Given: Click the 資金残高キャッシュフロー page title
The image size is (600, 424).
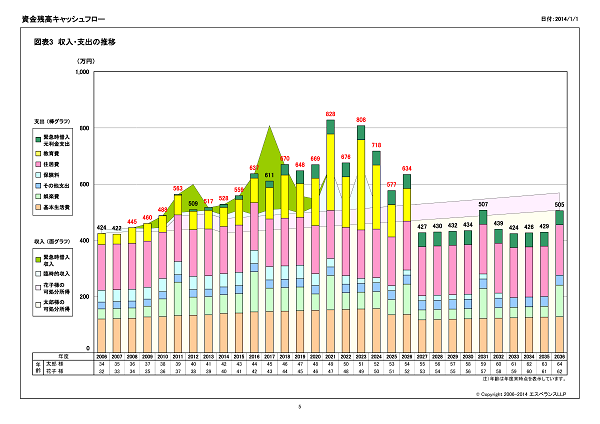Looking at the screenshot, I should tap(63, 19).
